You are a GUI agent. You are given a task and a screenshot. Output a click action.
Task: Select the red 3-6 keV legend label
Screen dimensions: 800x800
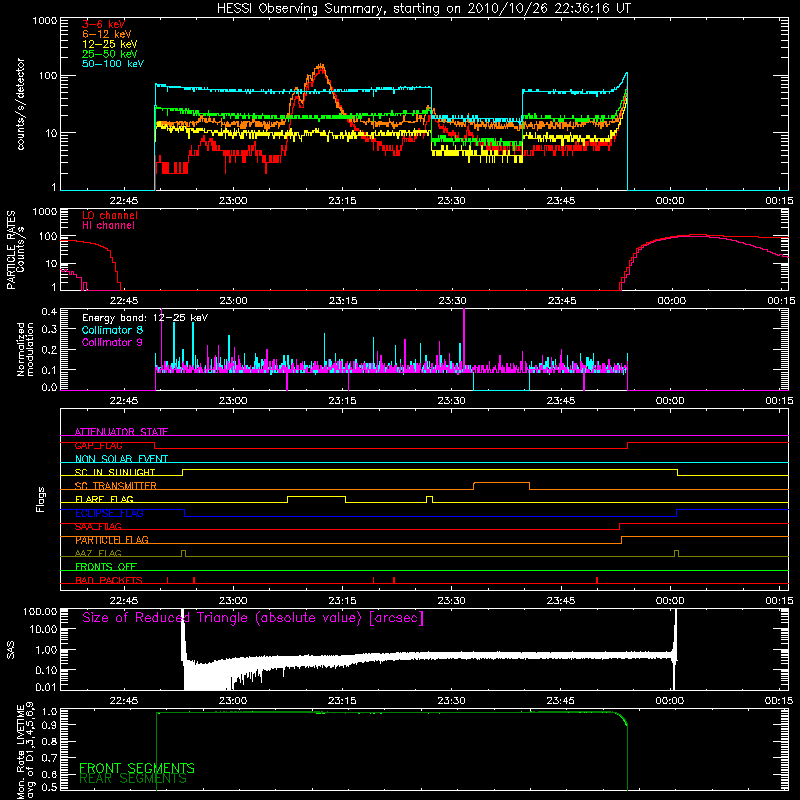click(x=103, y=24)
